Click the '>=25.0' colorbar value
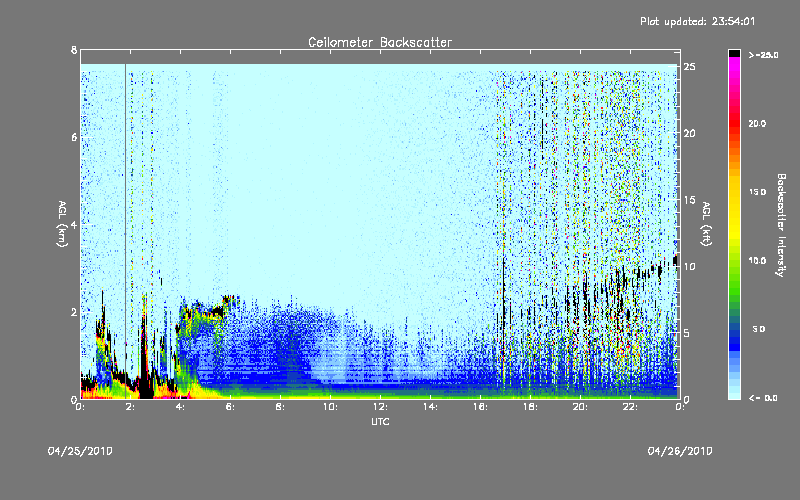The height and width of the screenshot is (500, 800). coord(763,55)
